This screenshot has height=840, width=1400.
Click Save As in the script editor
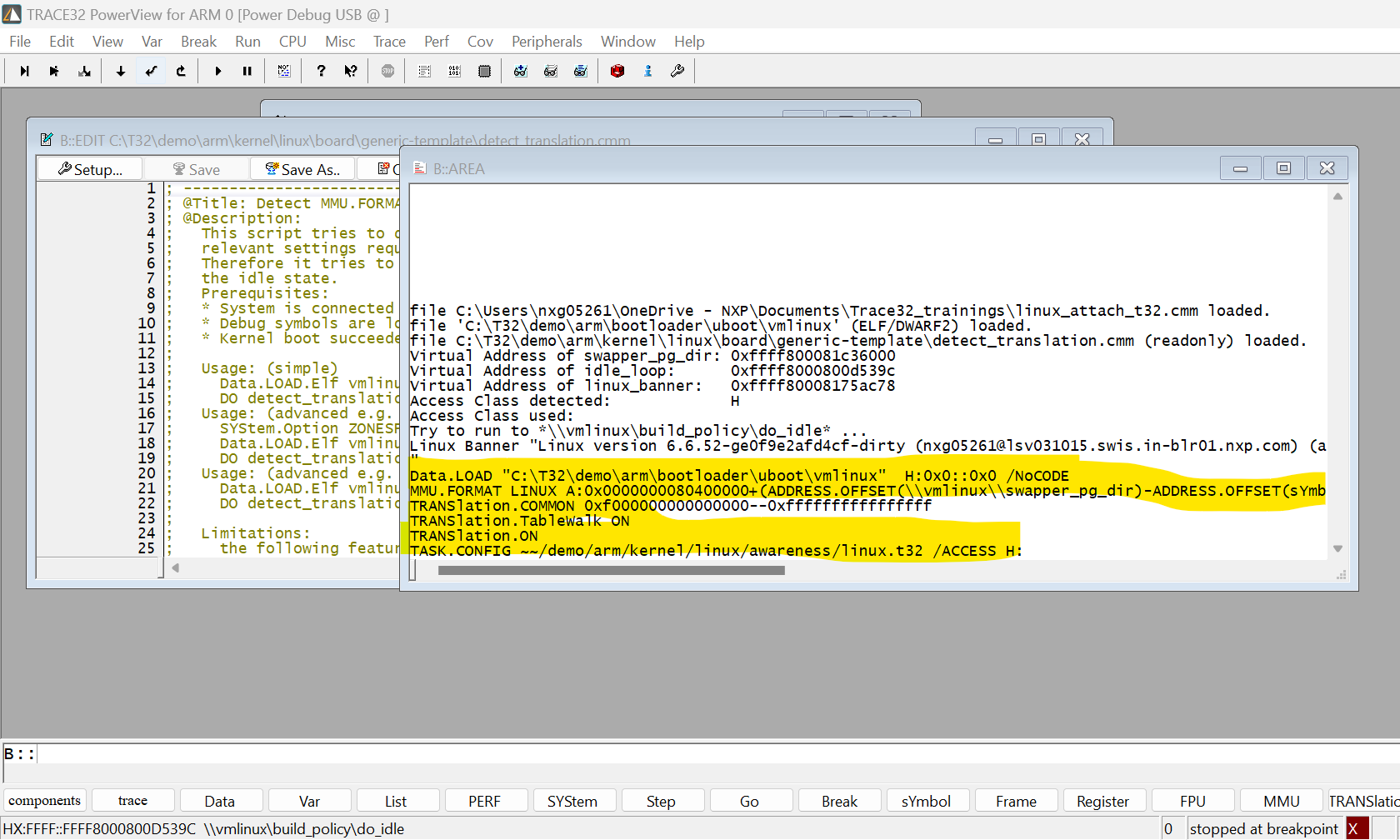click(x=302, y=168)
